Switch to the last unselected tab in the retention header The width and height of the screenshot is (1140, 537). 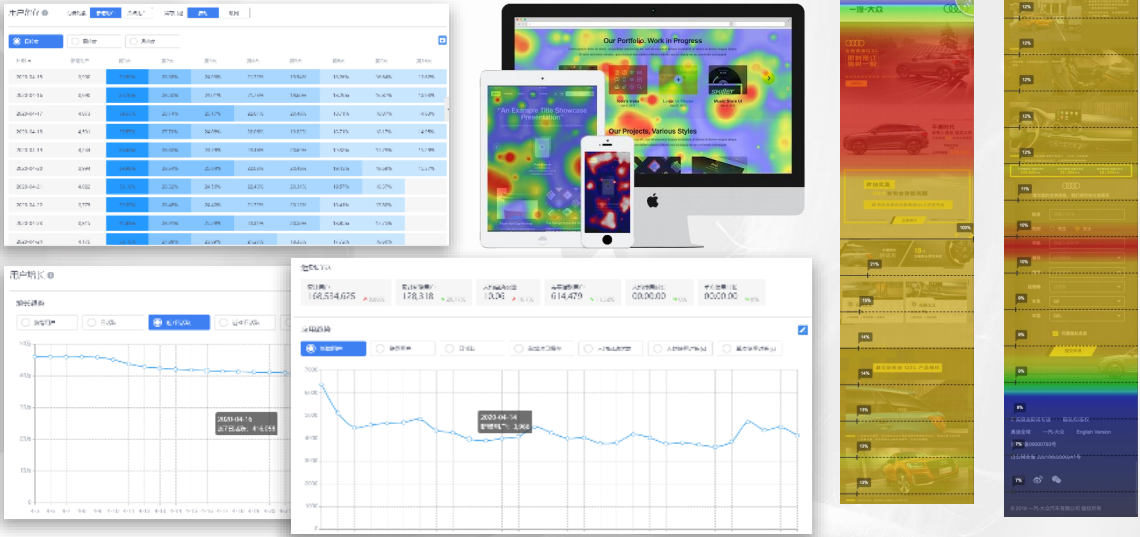click(232, 13)
